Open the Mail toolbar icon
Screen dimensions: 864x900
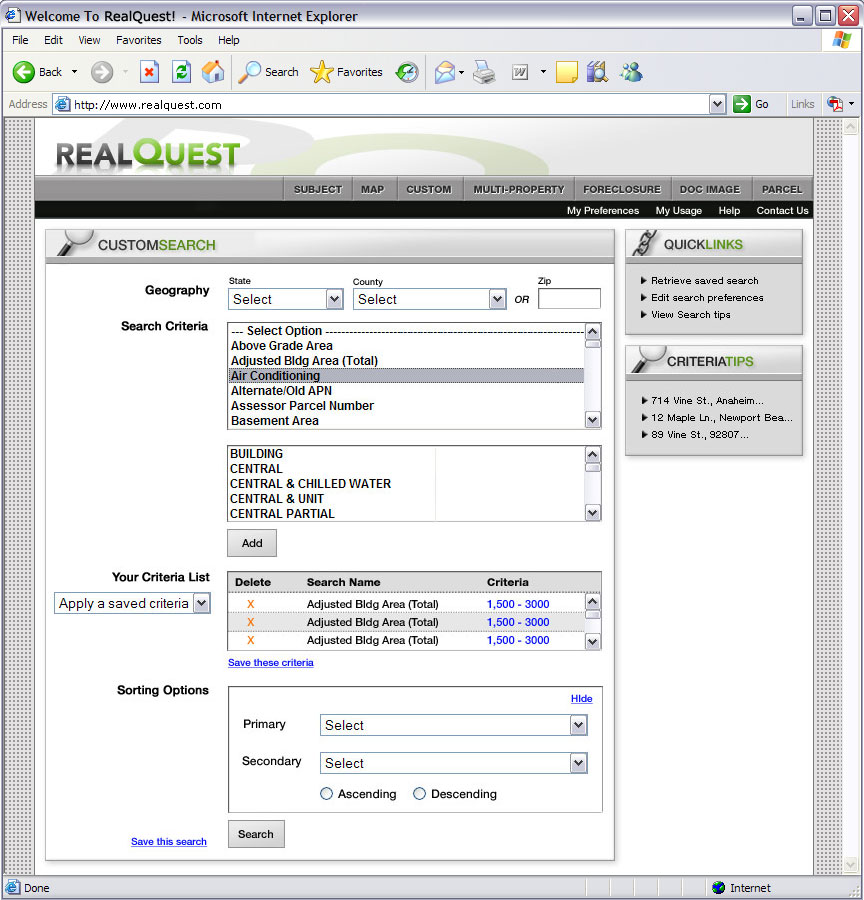point(444,72)
